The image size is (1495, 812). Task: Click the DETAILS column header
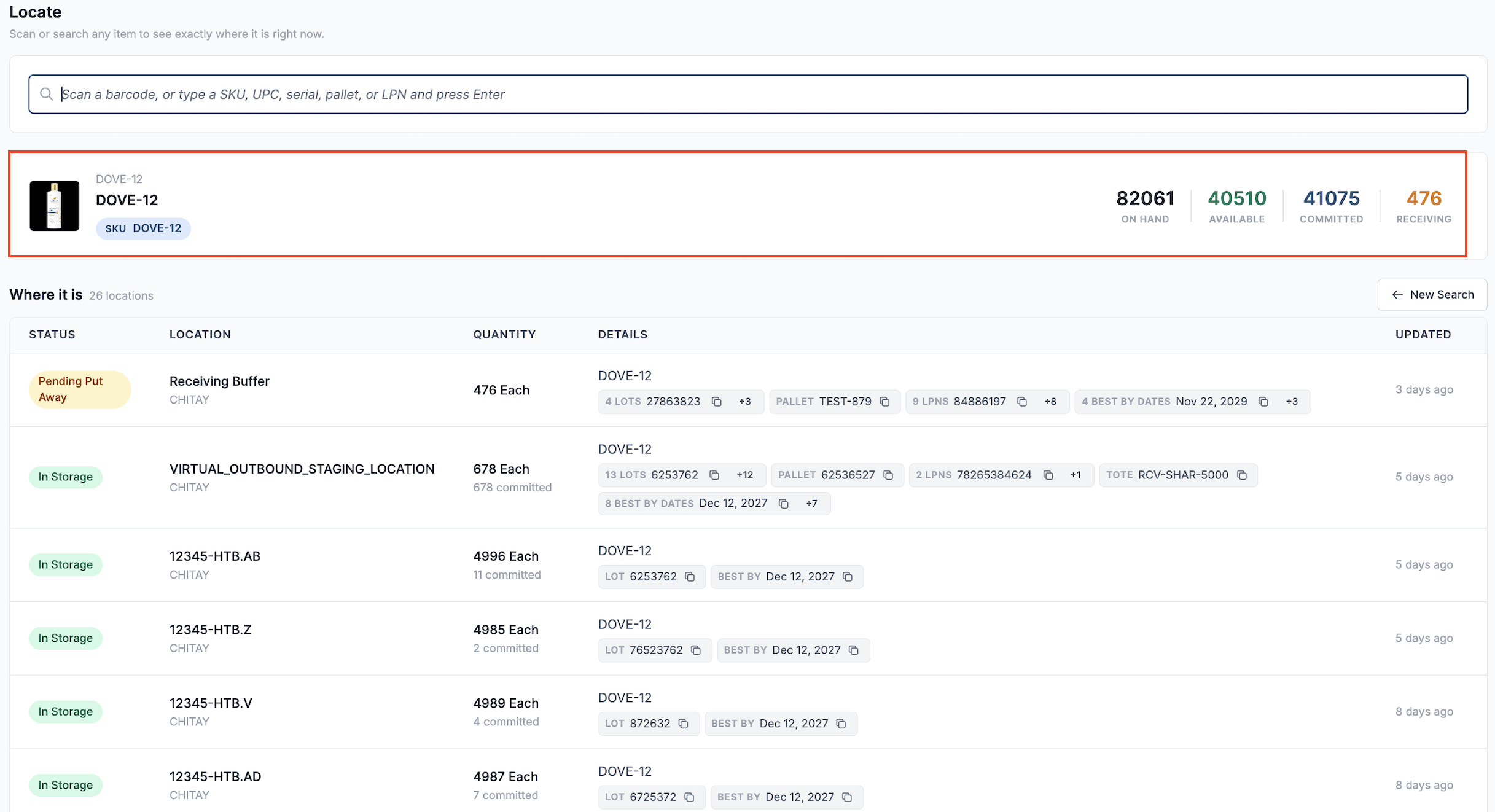pyautogui.click(x=623, y=335)
